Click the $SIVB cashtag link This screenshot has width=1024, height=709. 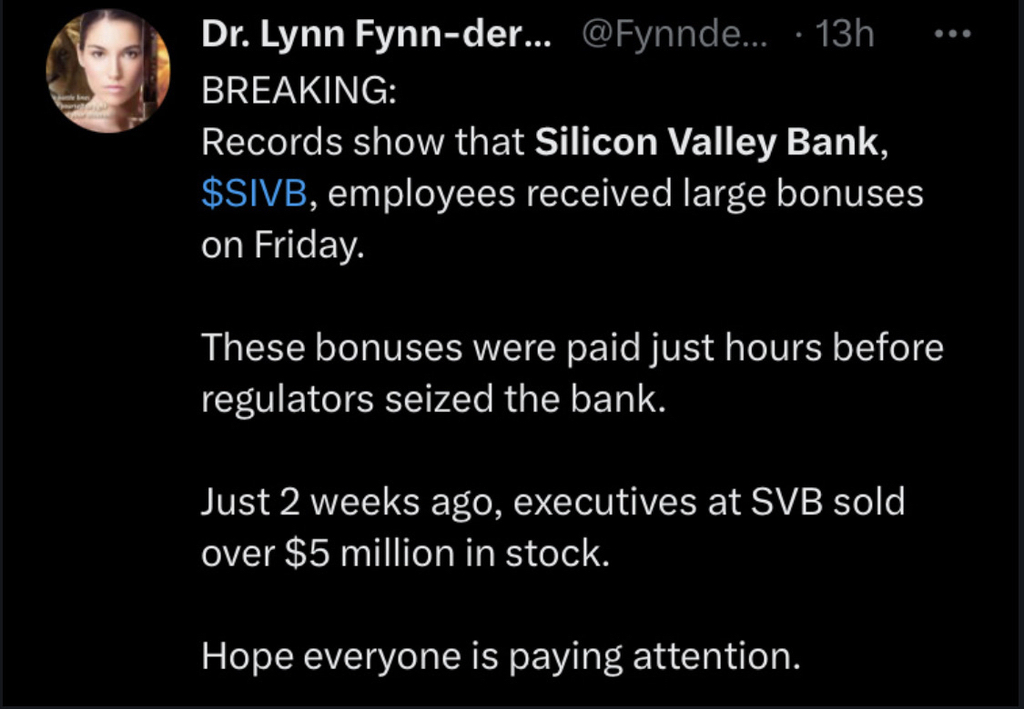click(254, 193)
